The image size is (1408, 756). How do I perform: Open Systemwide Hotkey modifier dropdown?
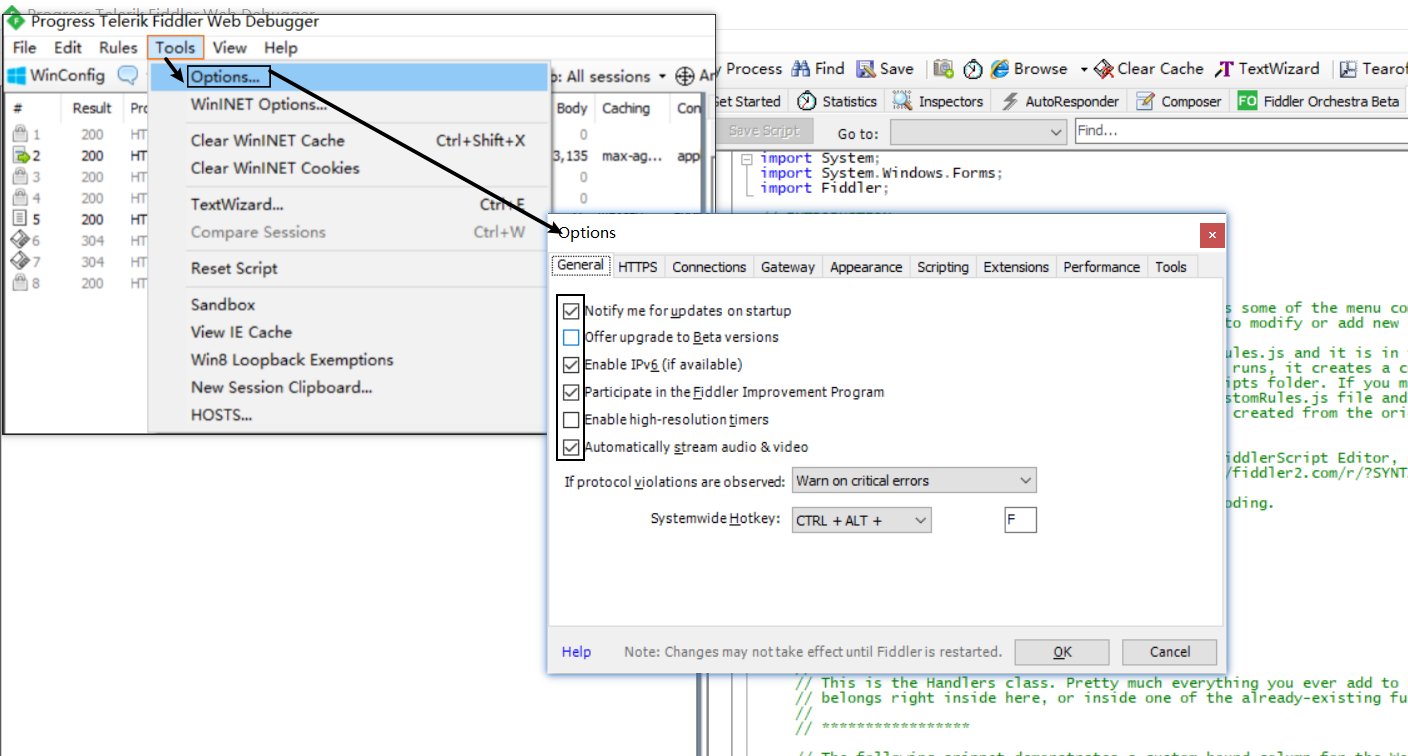[x=861, y=520]
